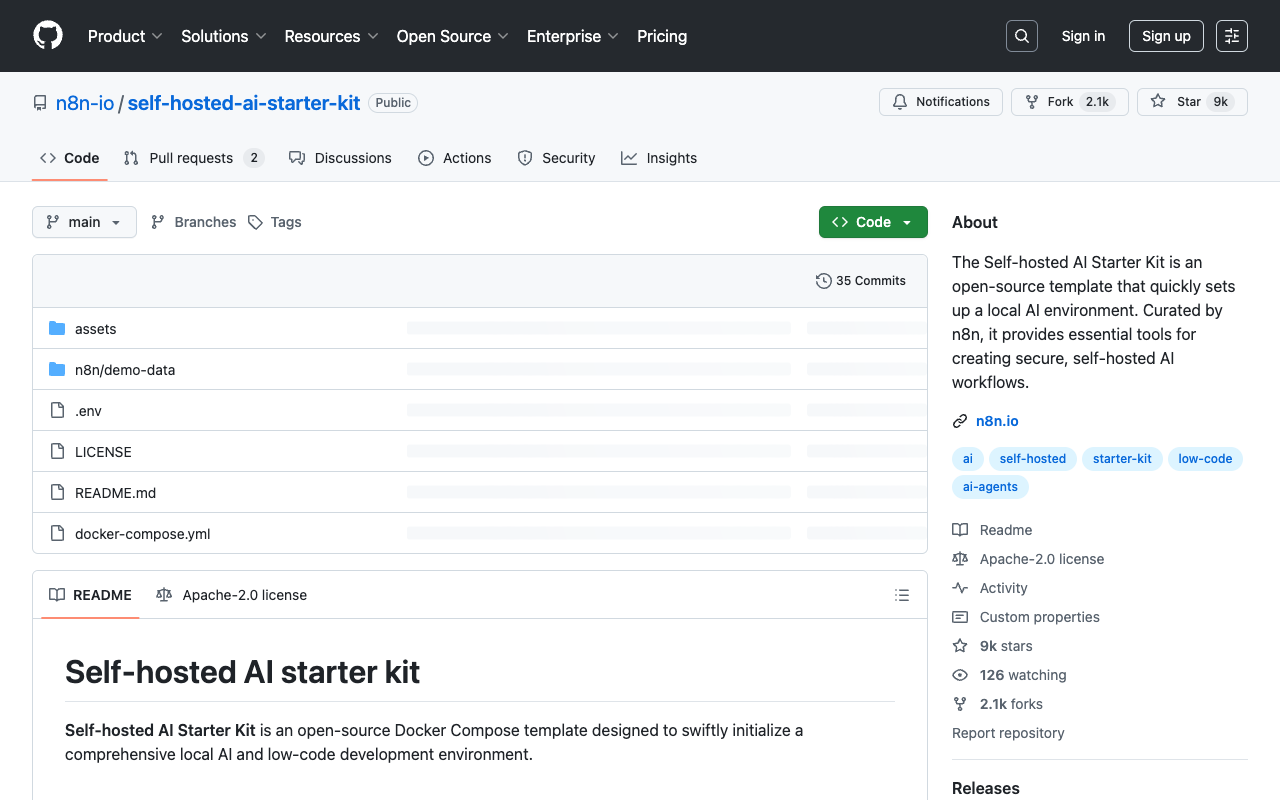The height and width of the screenshot is (800, 1280).
Task: Open the n8n-io owner link
Action: point(85,103)
